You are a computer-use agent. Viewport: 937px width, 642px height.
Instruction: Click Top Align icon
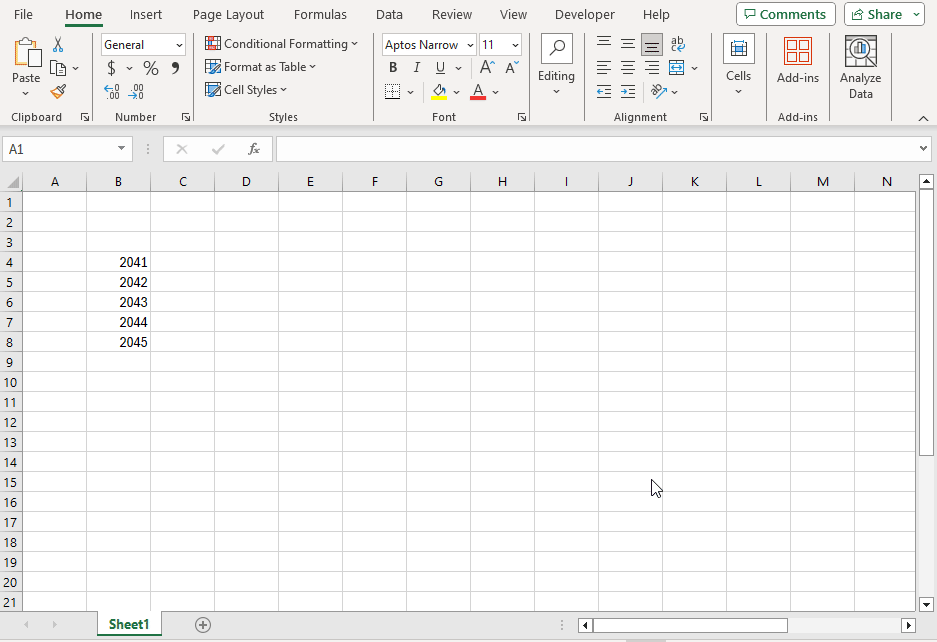pos(604,43)
